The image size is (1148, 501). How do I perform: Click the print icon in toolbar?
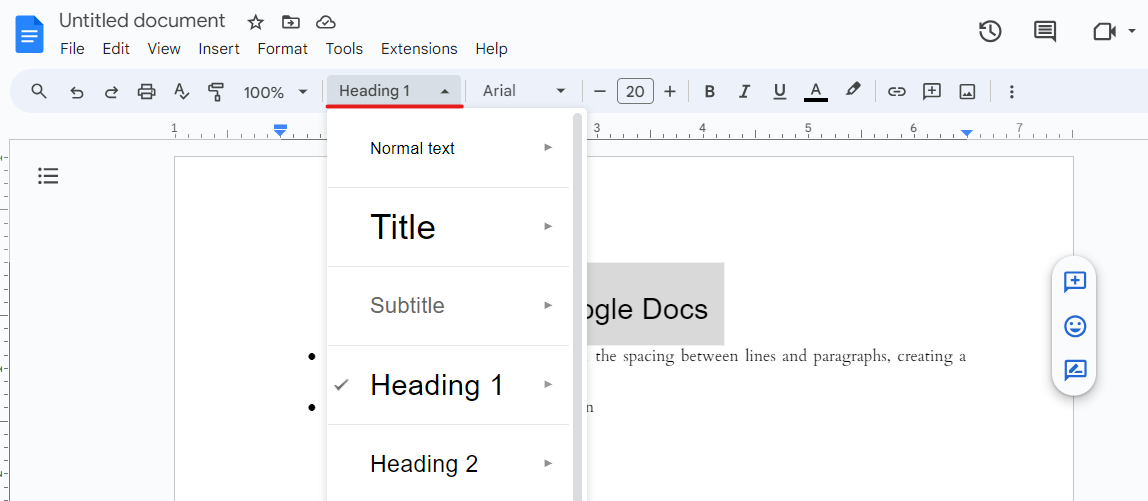(x=146, y=91)
